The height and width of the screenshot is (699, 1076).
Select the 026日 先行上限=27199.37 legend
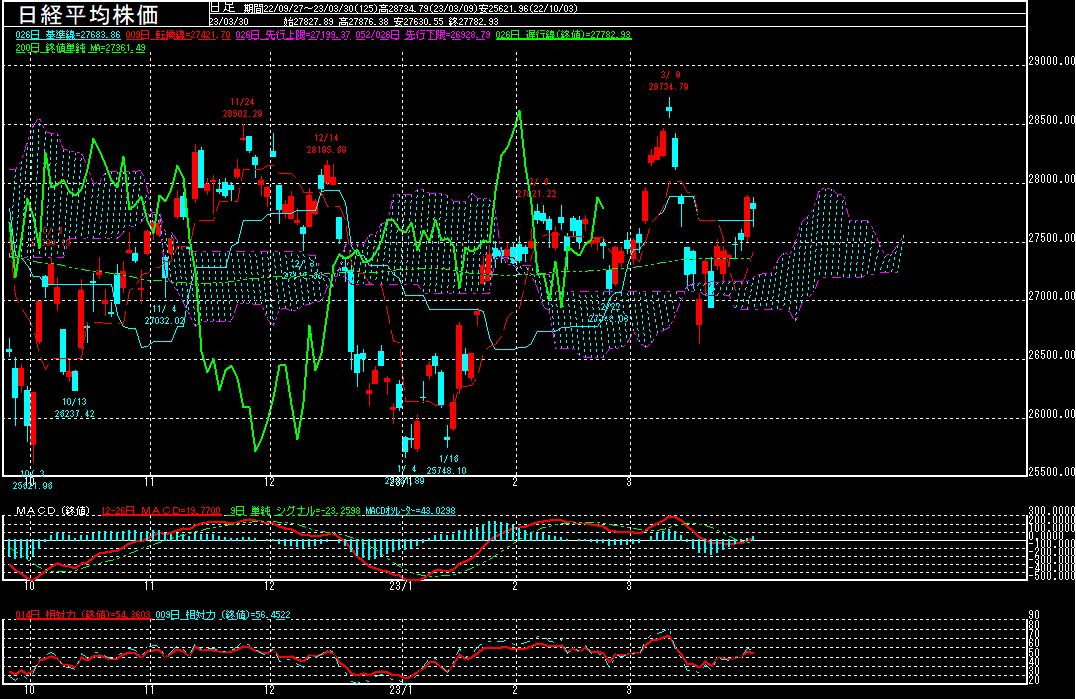[x=293, y=35]
